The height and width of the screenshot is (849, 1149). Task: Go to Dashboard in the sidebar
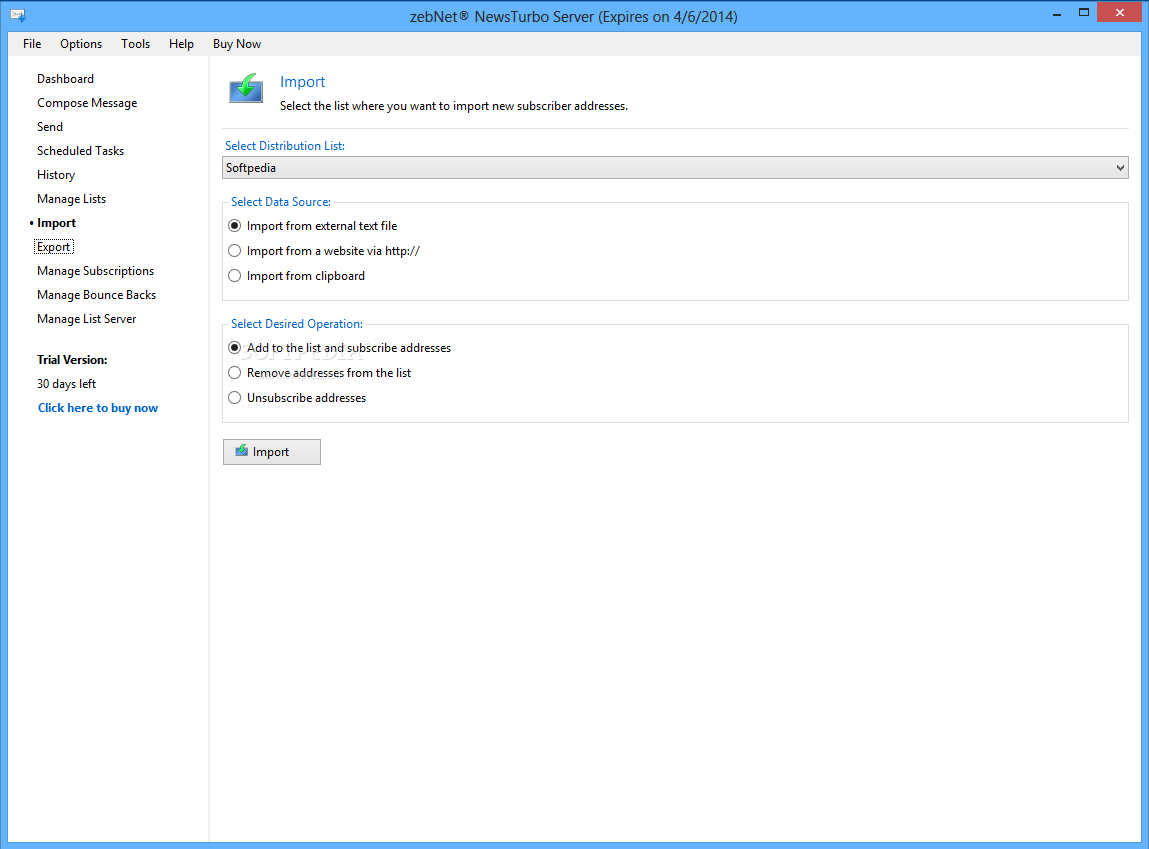[65, 78]
